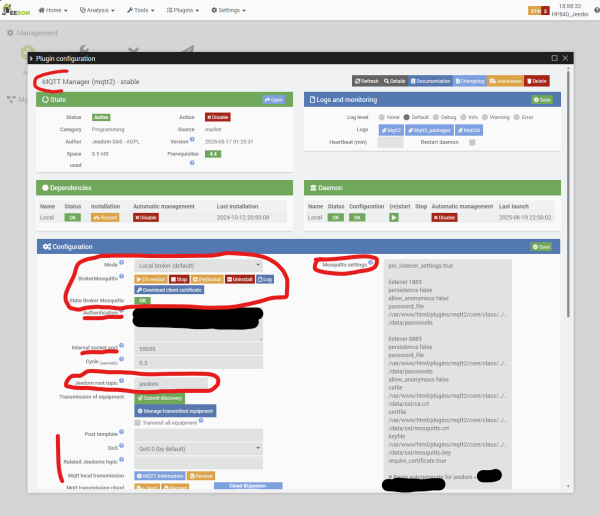Select Default log level
Image resolution: width=600 pixels, height=516 pixels.
(406, 117)
